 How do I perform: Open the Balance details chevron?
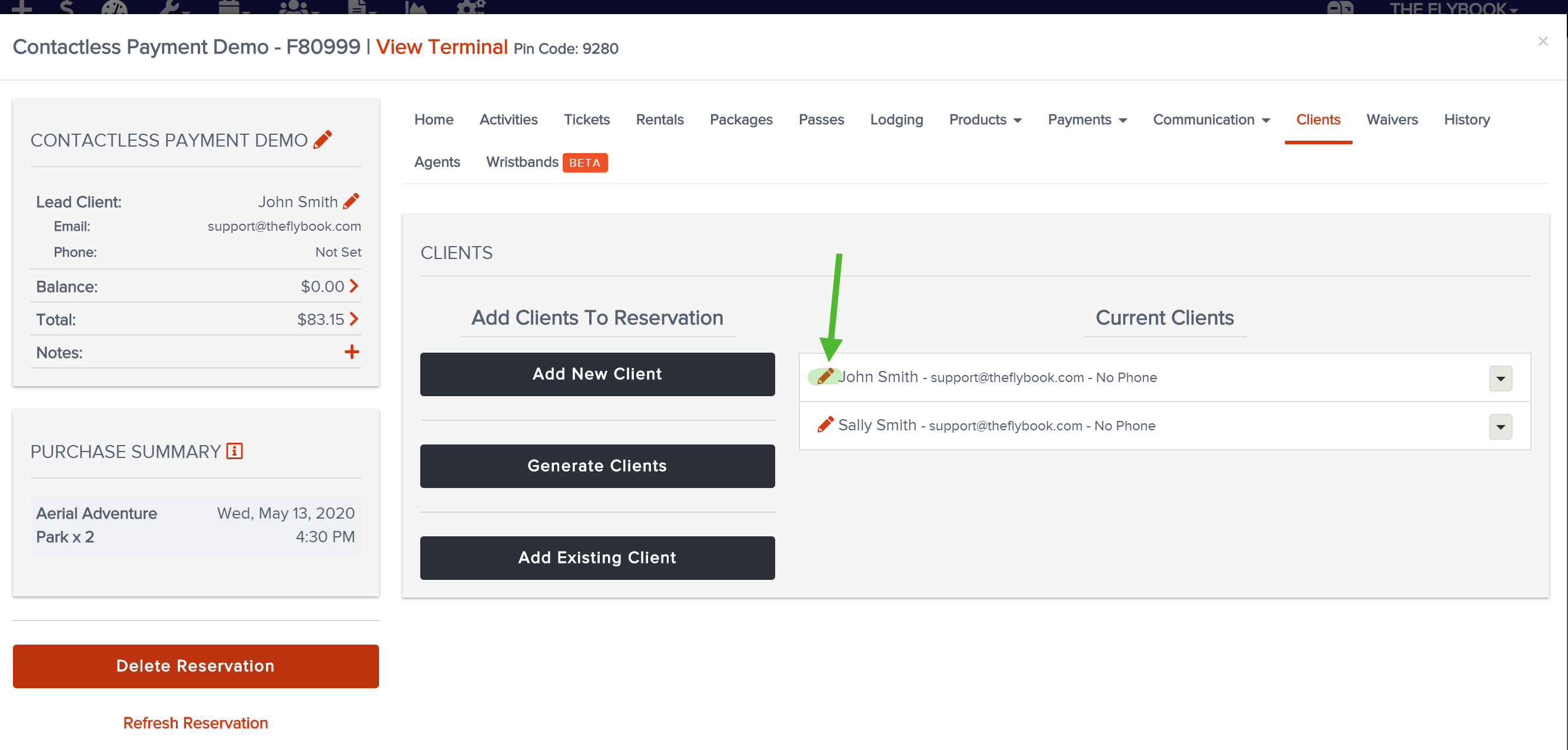(354, 286)
